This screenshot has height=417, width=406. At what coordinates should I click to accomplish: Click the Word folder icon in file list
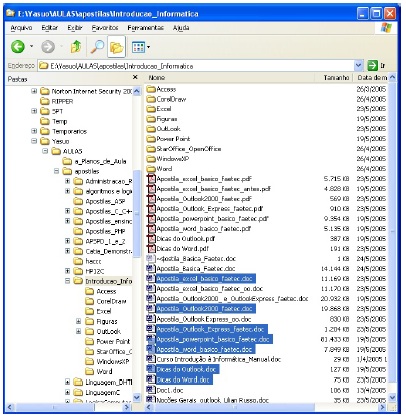tap(151, 169)
